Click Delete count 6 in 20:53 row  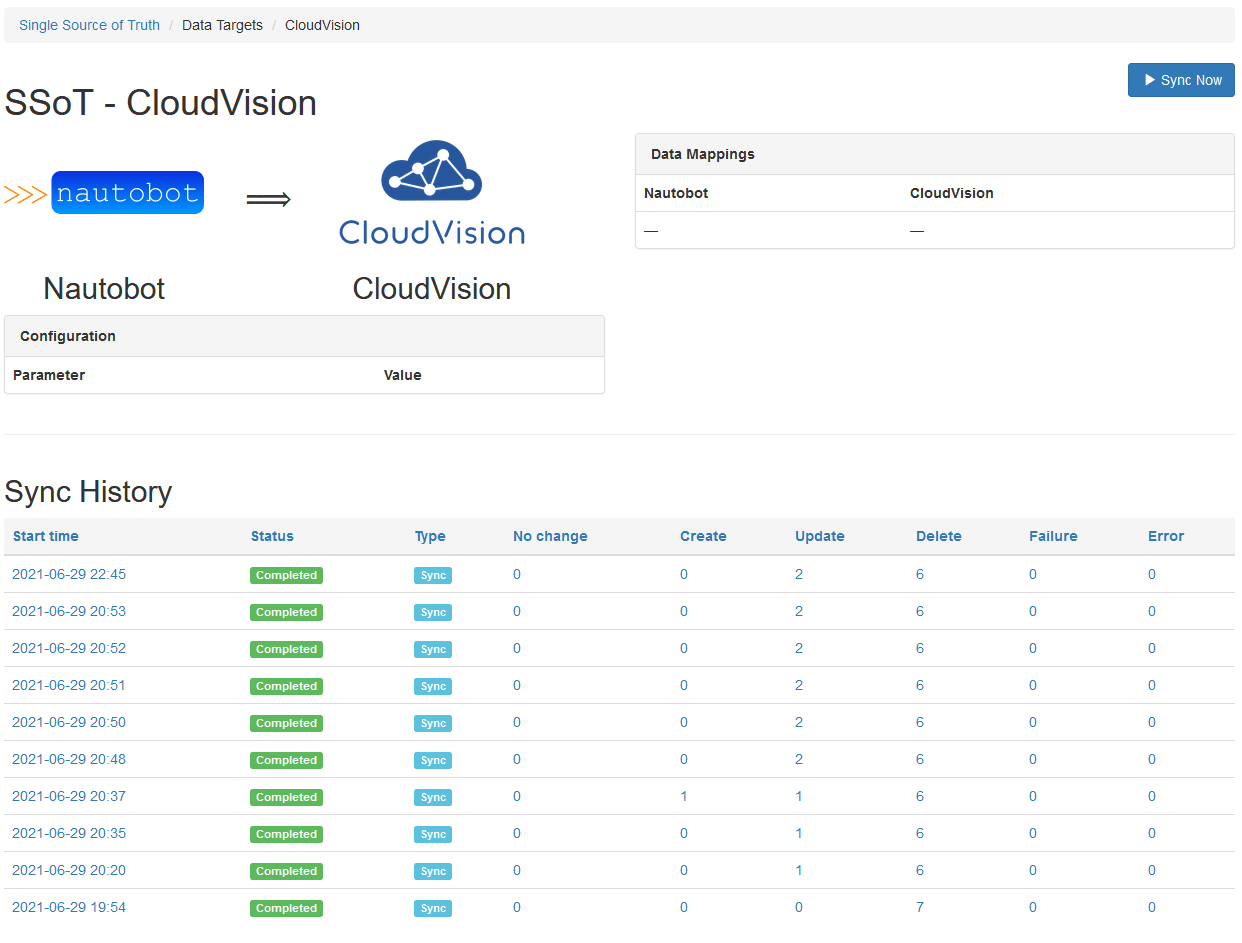(920, 611)
